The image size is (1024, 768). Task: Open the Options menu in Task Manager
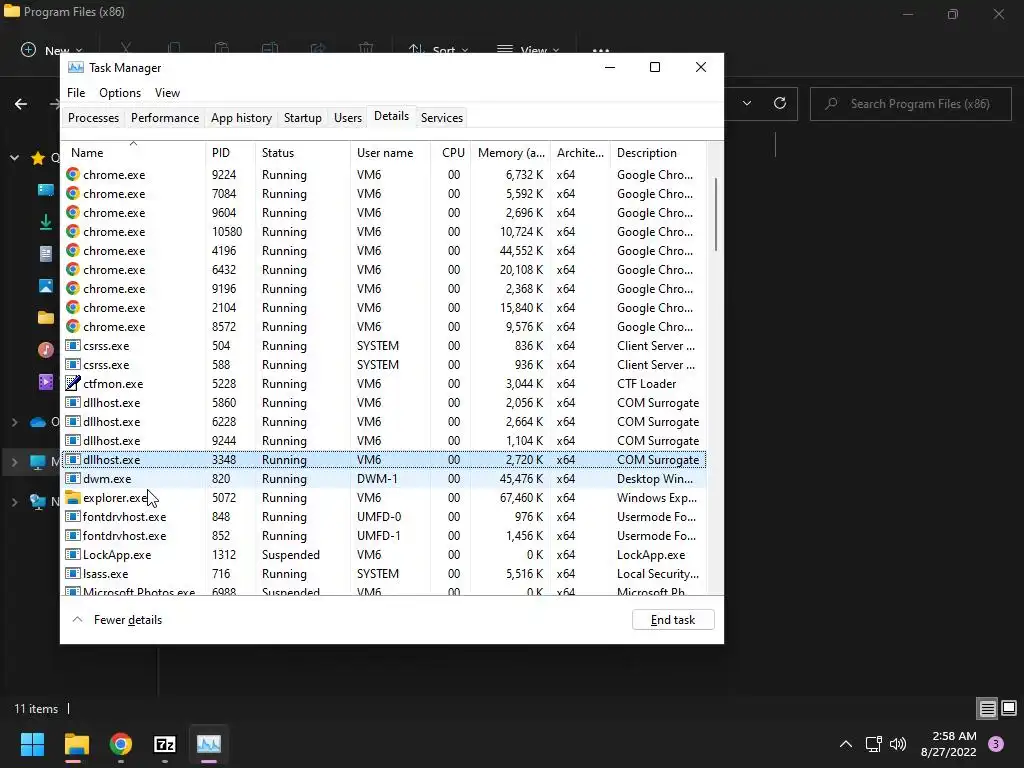(120, 93)
